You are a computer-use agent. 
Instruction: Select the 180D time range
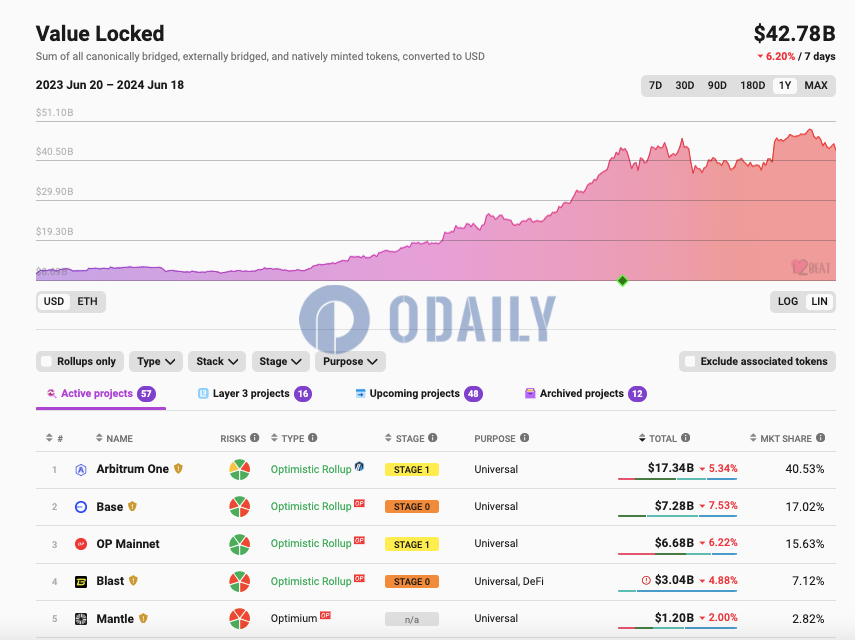[752, 86]
